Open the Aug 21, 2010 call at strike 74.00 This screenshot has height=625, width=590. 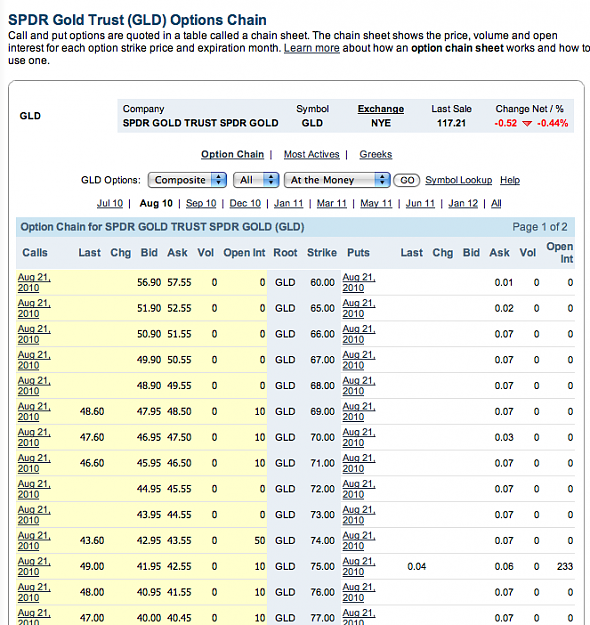34,540
